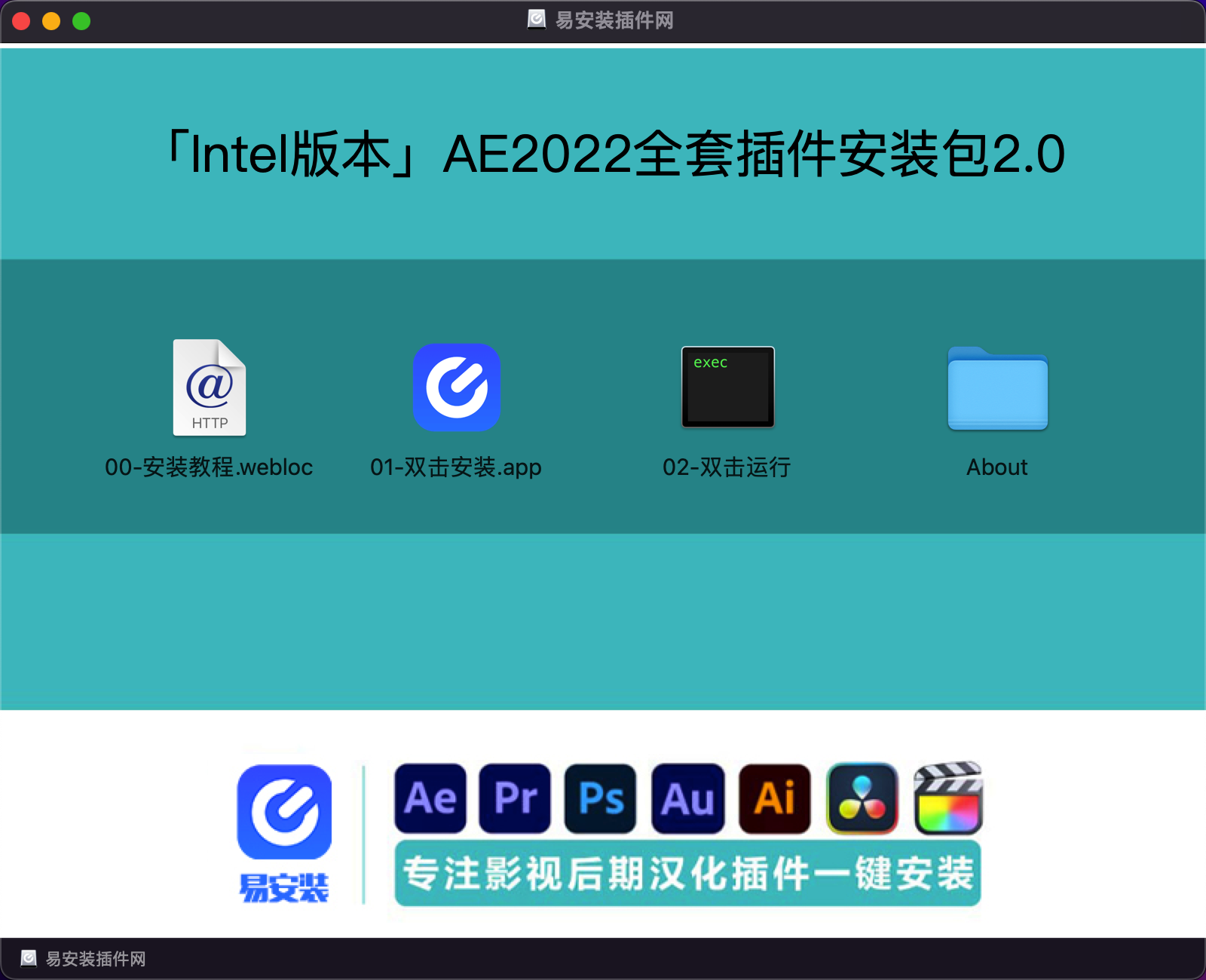
Task: Open the About folder icon
Action: (998, 388)
